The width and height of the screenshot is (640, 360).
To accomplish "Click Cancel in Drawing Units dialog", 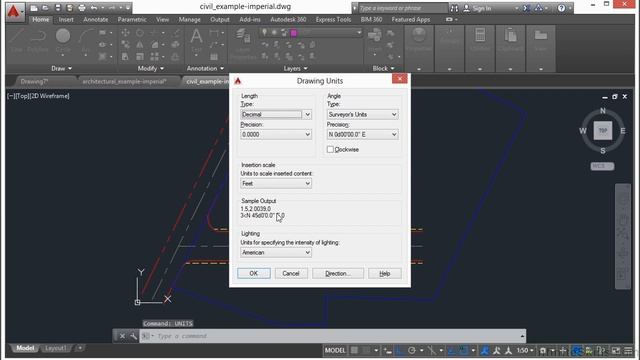I will coord(291,273).
